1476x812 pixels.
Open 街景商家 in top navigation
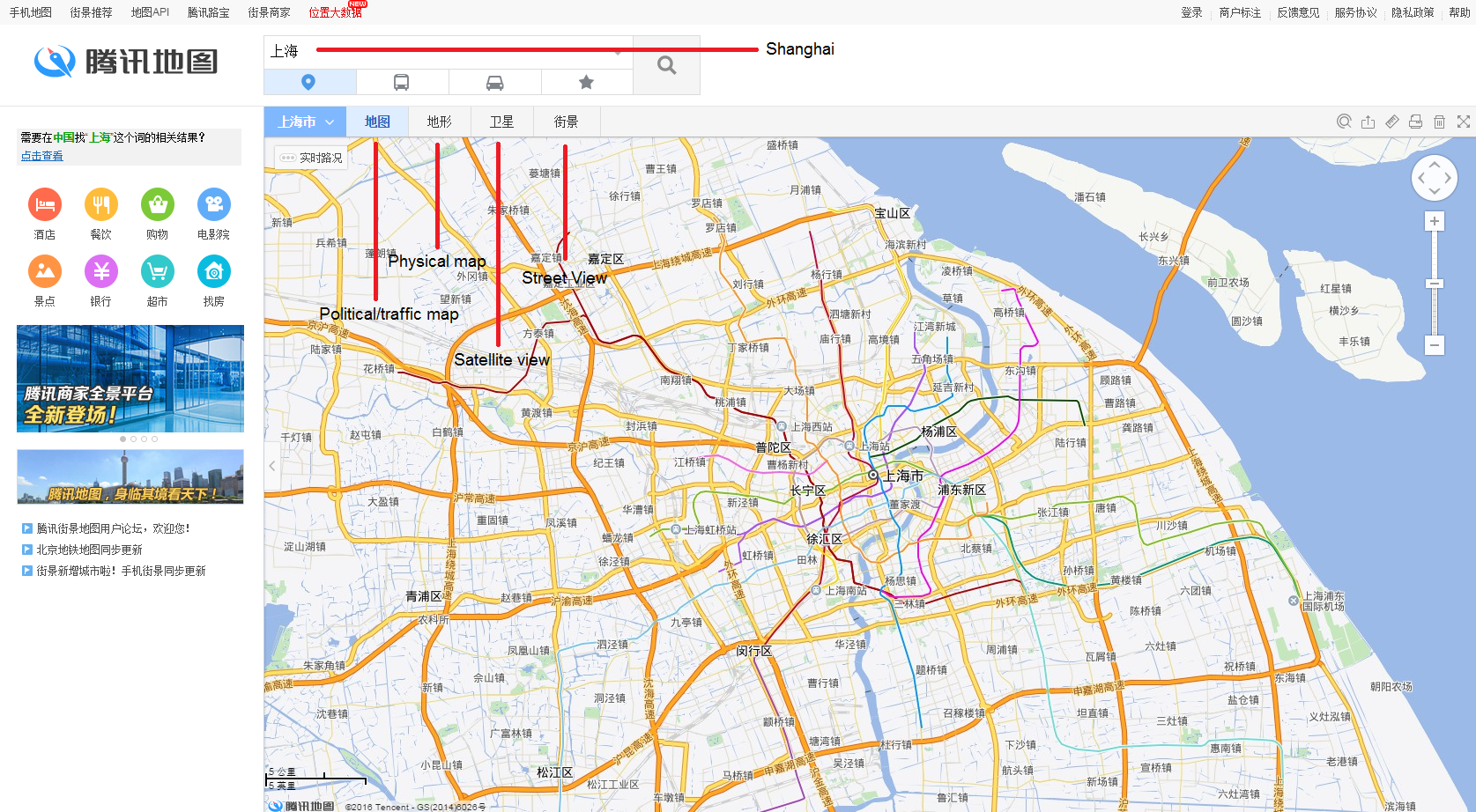tap(270, 12)
